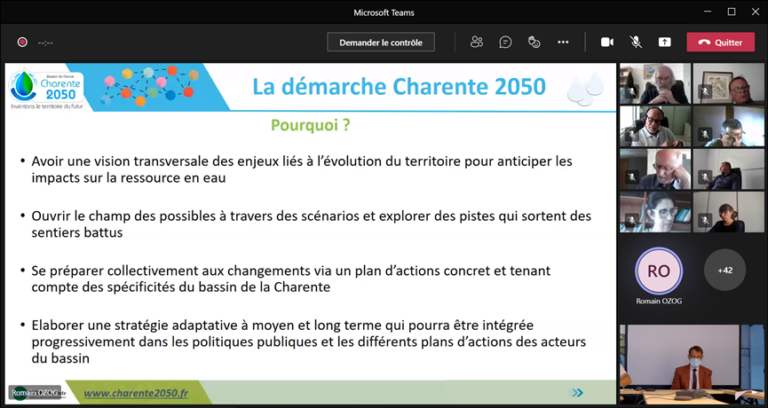Image resolution: width=768 pixels, height=408 pixels.
Task: Select Romain OZOG's RO avatar
Action: click(657, 269)
